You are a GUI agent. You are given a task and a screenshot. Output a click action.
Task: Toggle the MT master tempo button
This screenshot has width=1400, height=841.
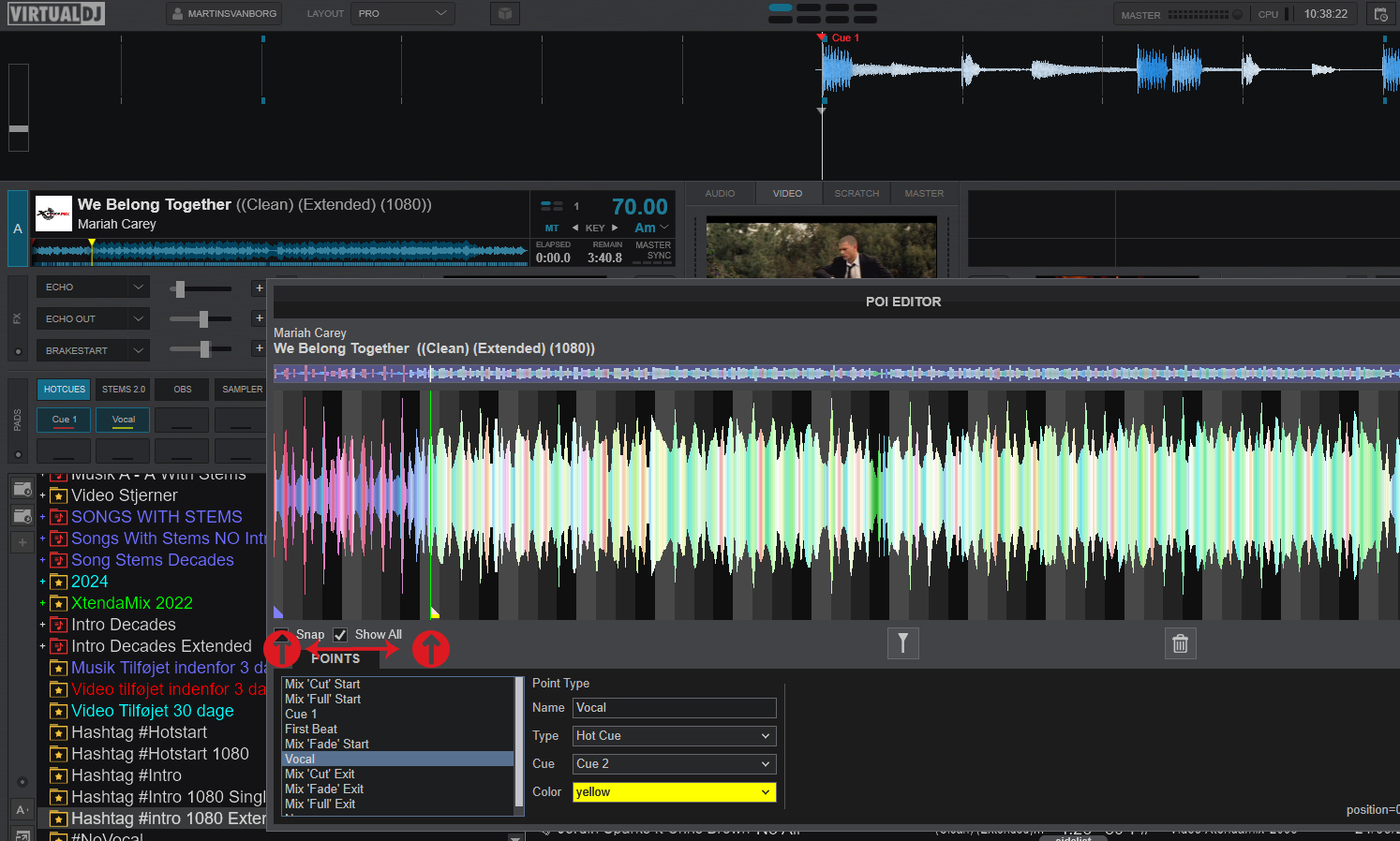tap(552, 228)
